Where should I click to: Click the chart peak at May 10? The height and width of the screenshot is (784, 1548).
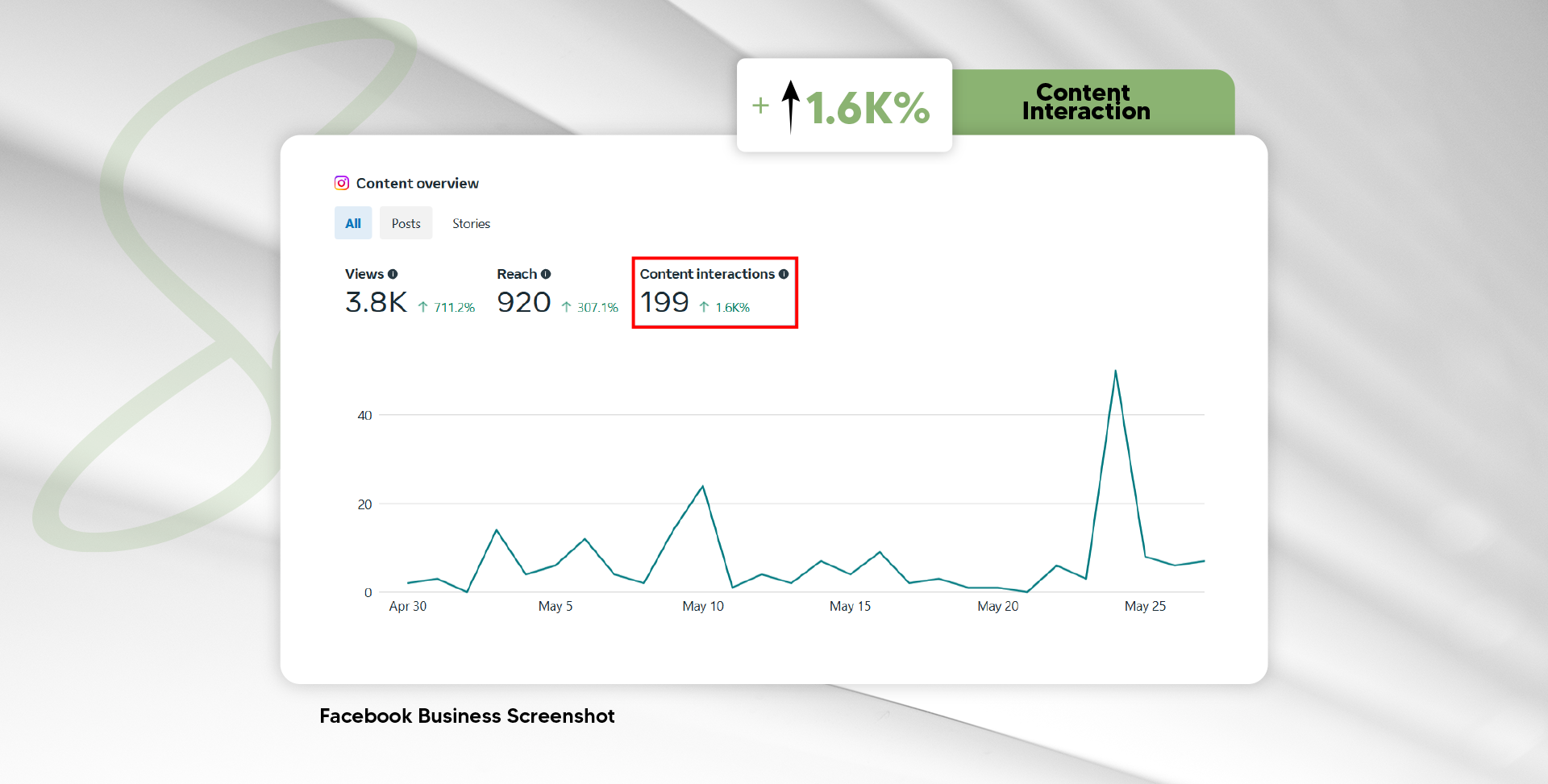(702, 487)
